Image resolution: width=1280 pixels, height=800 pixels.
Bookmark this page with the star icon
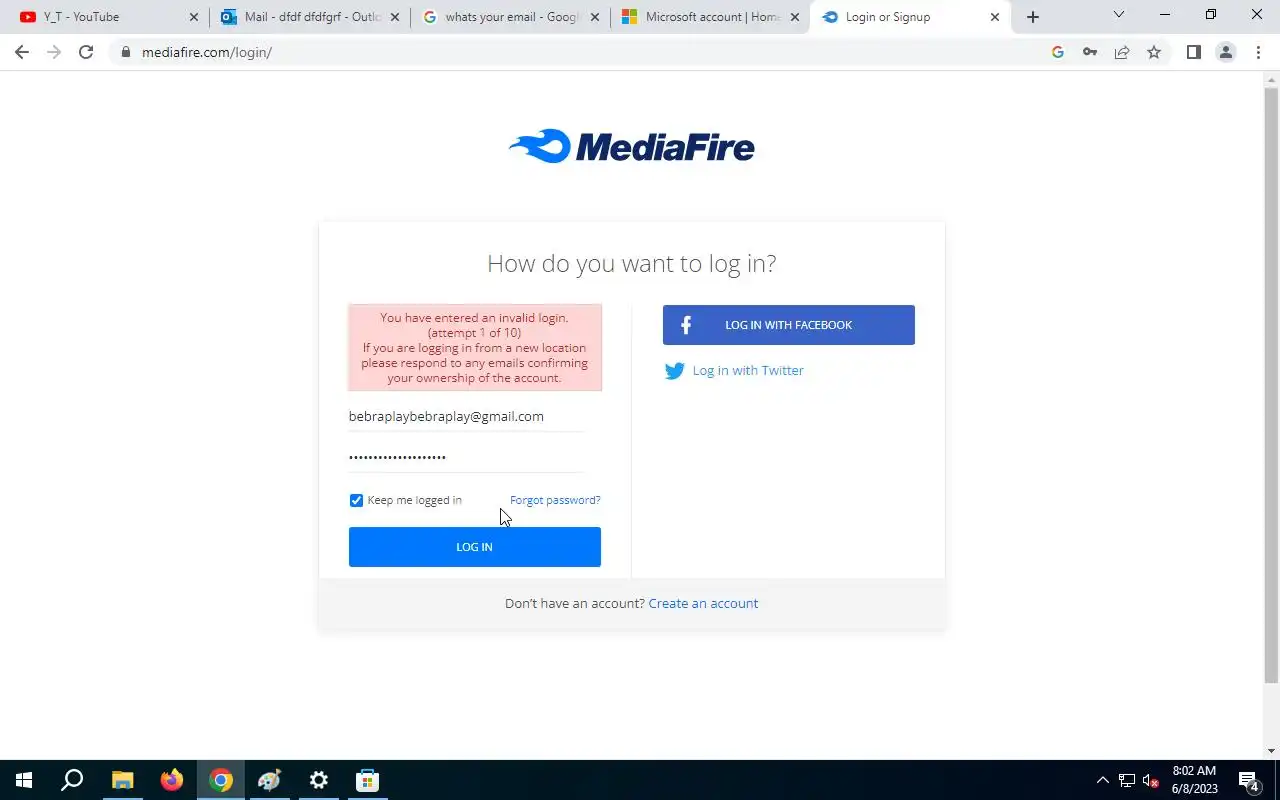tap(1154, 52)
